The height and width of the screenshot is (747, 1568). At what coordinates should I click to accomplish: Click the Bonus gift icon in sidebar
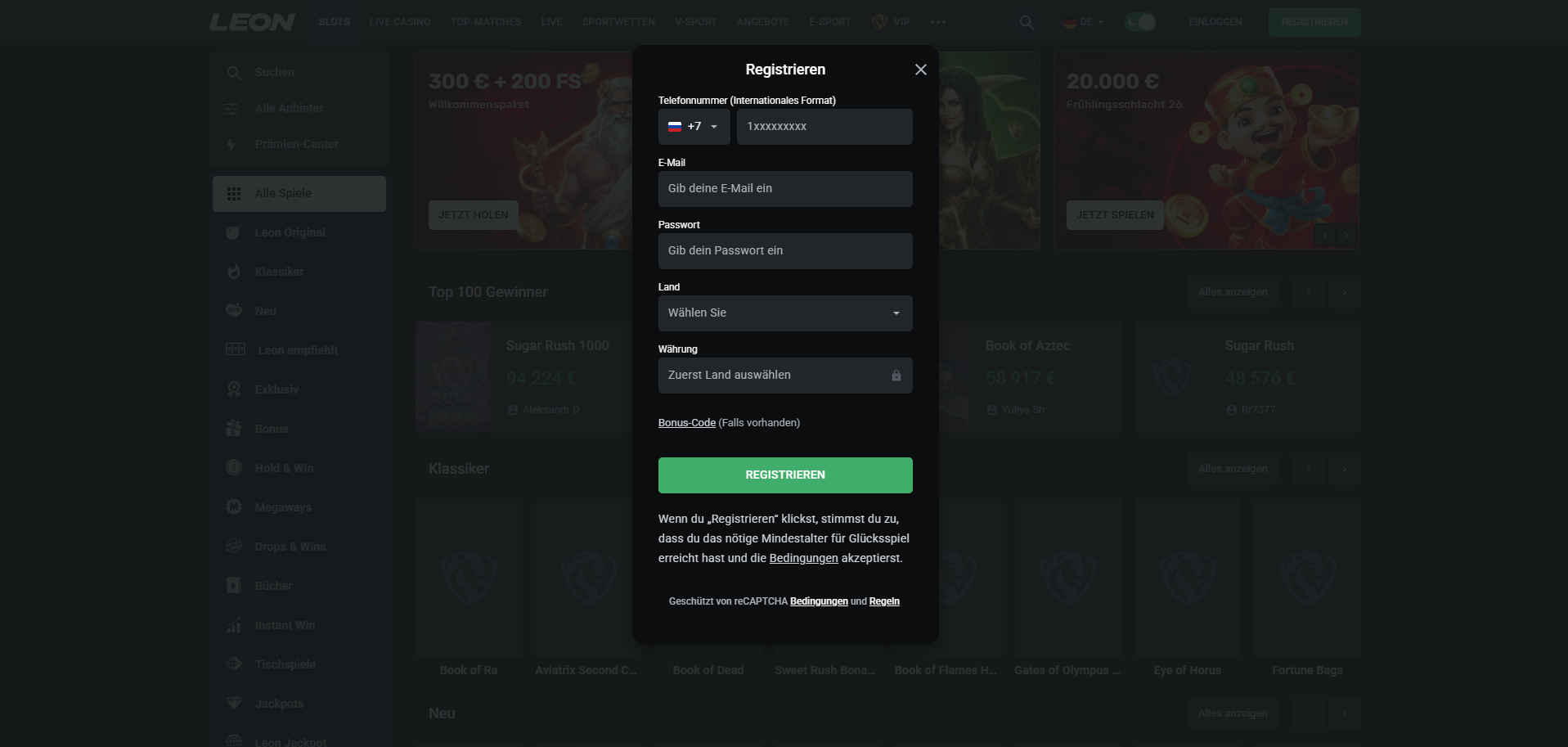(x=234, y=429)
